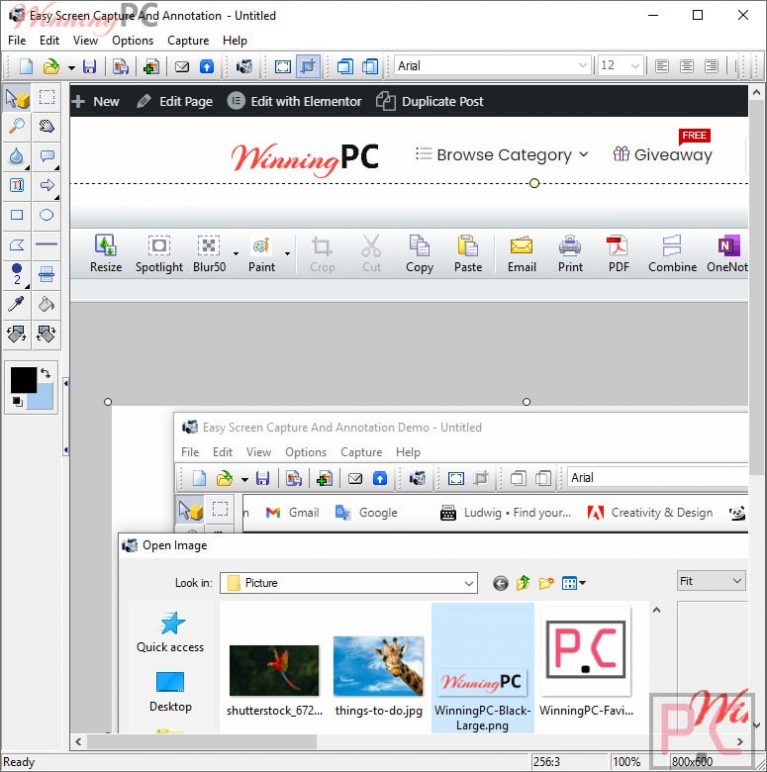Expand the Blur50 dropdown arrow
This screenshot has width=767, height=772.
[236, 254]
